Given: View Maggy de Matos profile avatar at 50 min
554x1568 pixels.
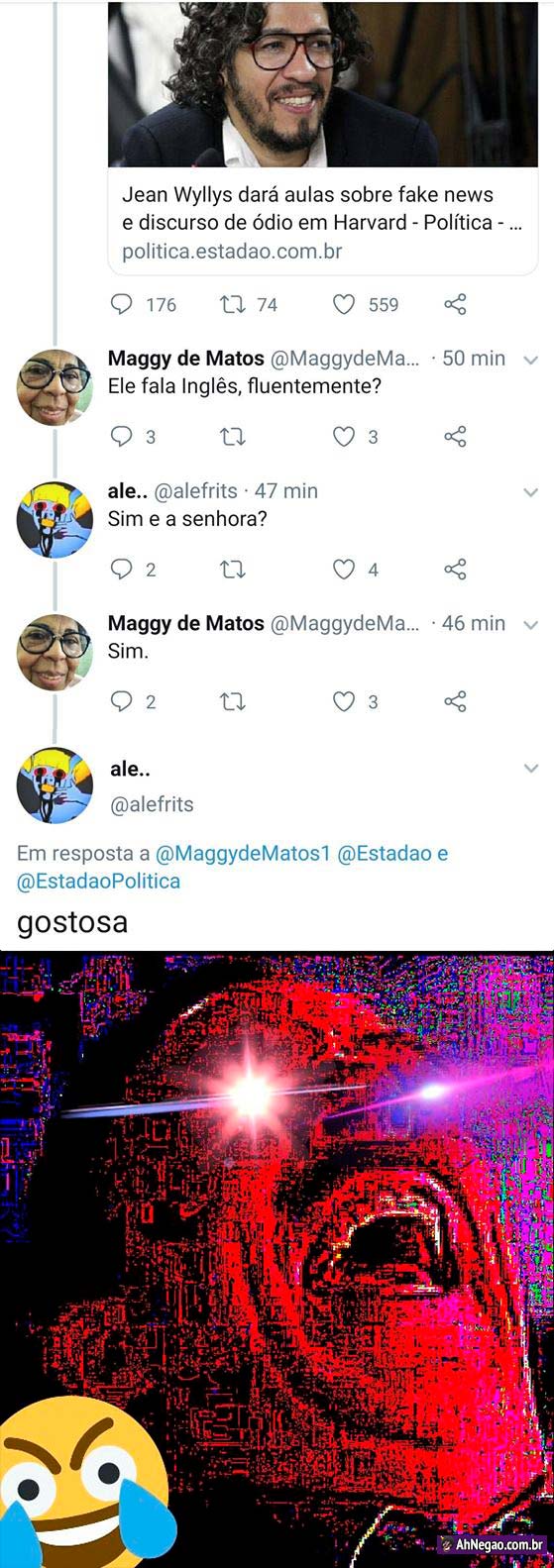Looking at the screenshot, I should 55,387.
